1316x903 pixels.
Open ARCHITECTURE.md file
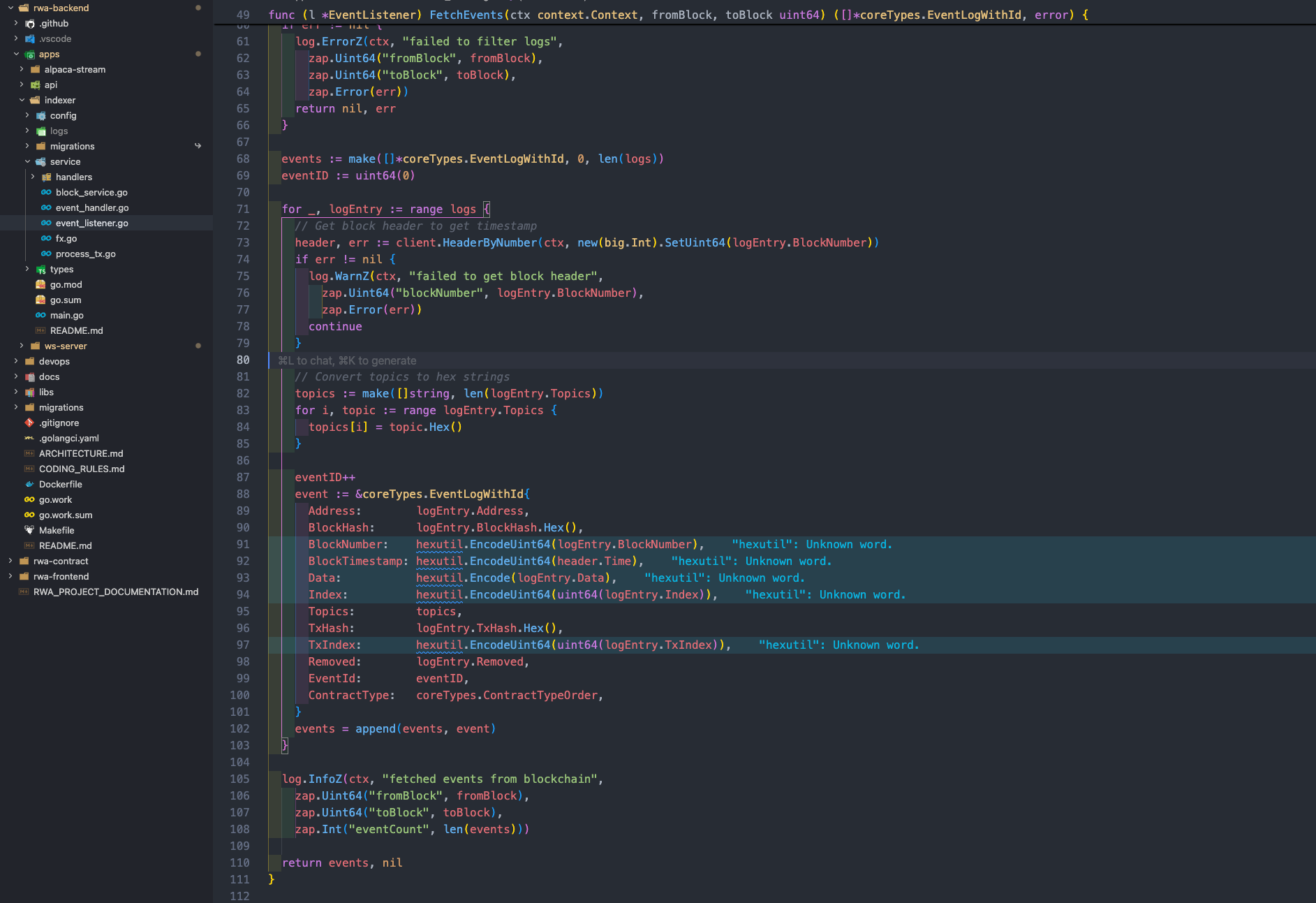click(81, 453)
